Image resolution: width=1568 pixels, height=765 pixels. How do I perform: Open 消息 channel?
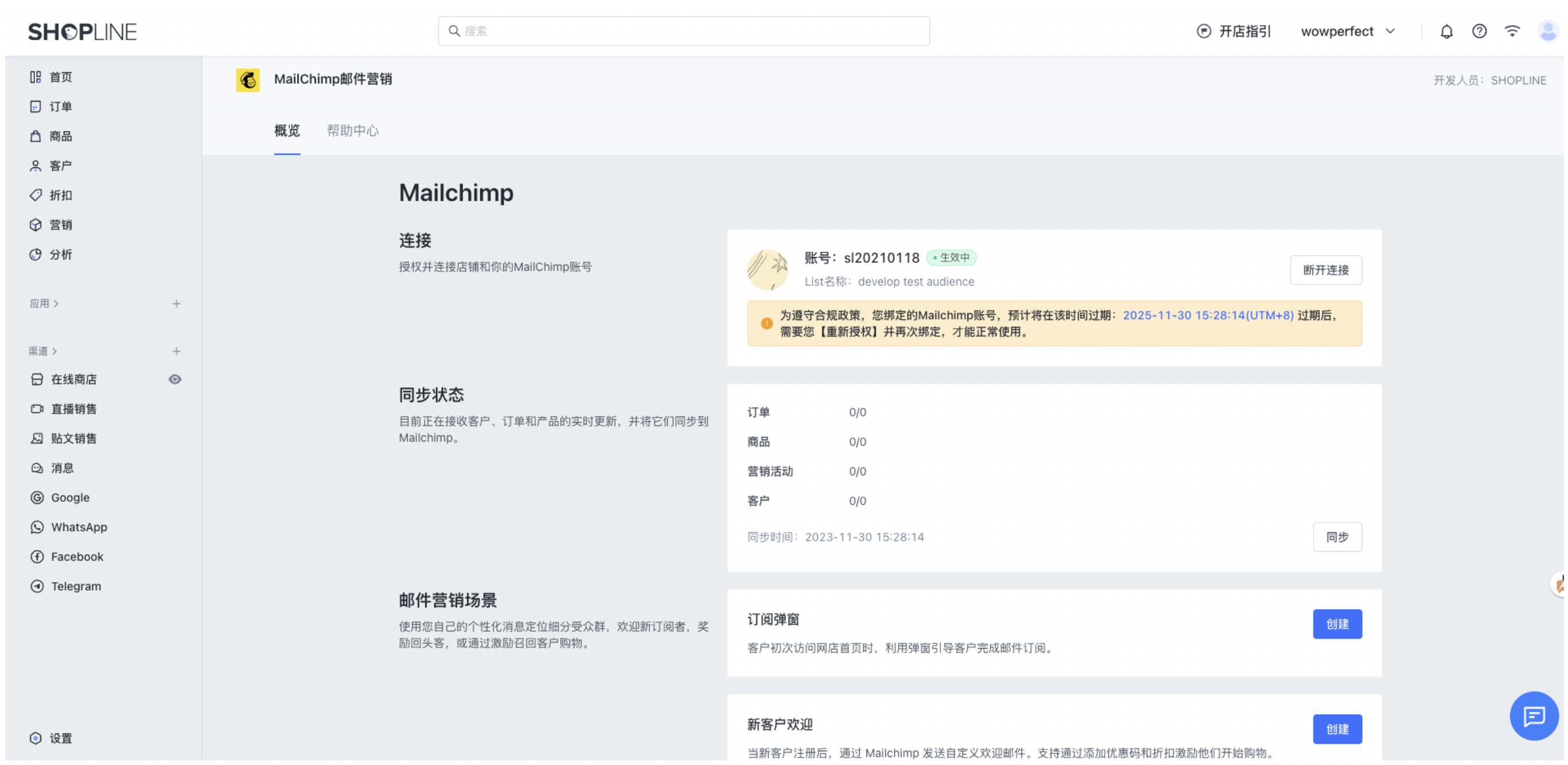[52, 468]
